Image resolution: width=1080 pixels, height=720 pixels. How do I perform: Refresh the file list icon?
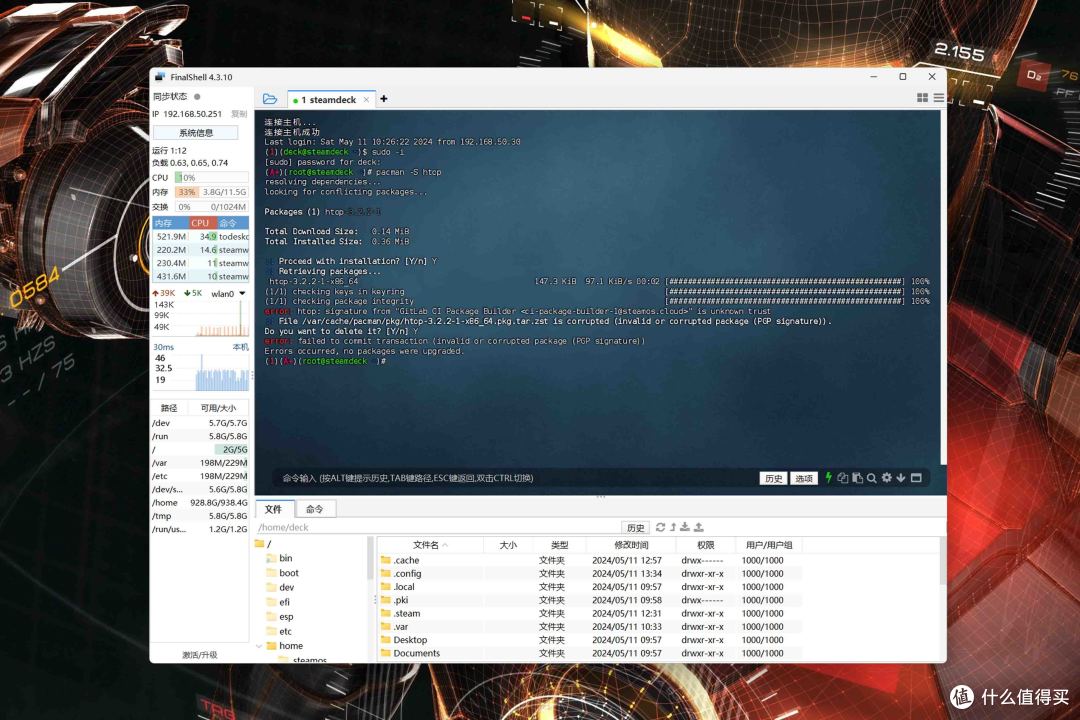[x=660, y=527]
